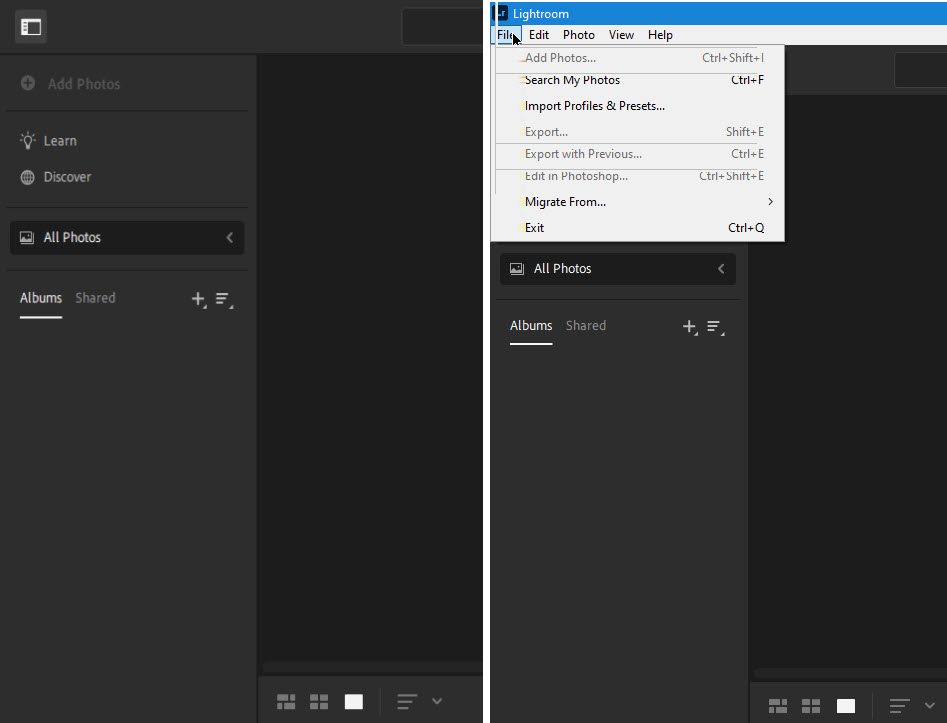Select the large grid view icon

286,701
